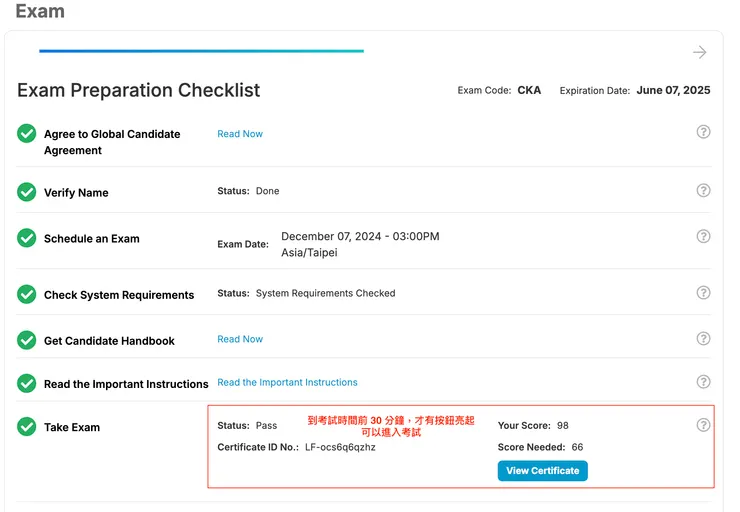
Task: Click green checkmark for Take Exam
Action: click(27, 427)
